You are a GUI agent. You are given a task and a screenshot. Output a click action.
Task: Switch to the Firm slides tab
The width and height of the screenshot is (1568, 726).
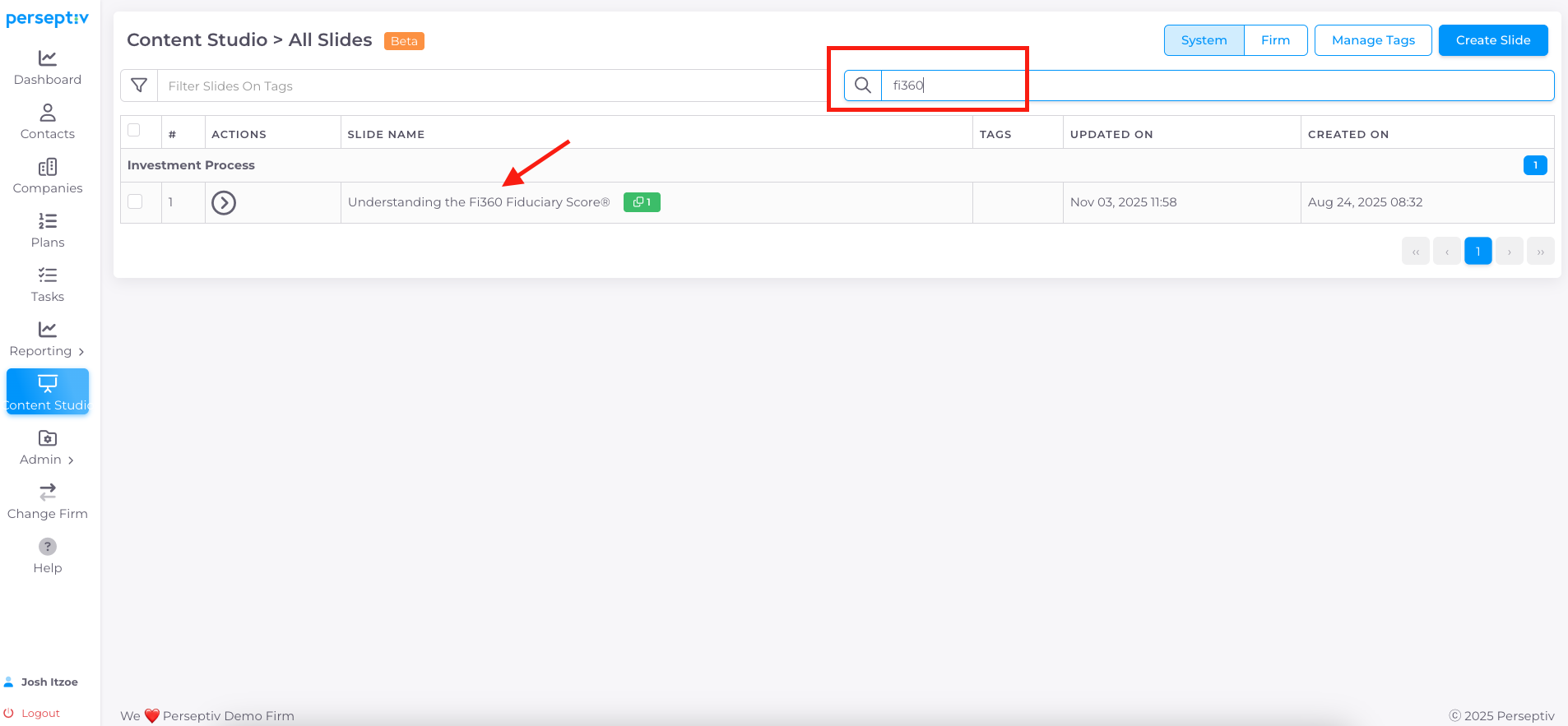[1275, 40]
